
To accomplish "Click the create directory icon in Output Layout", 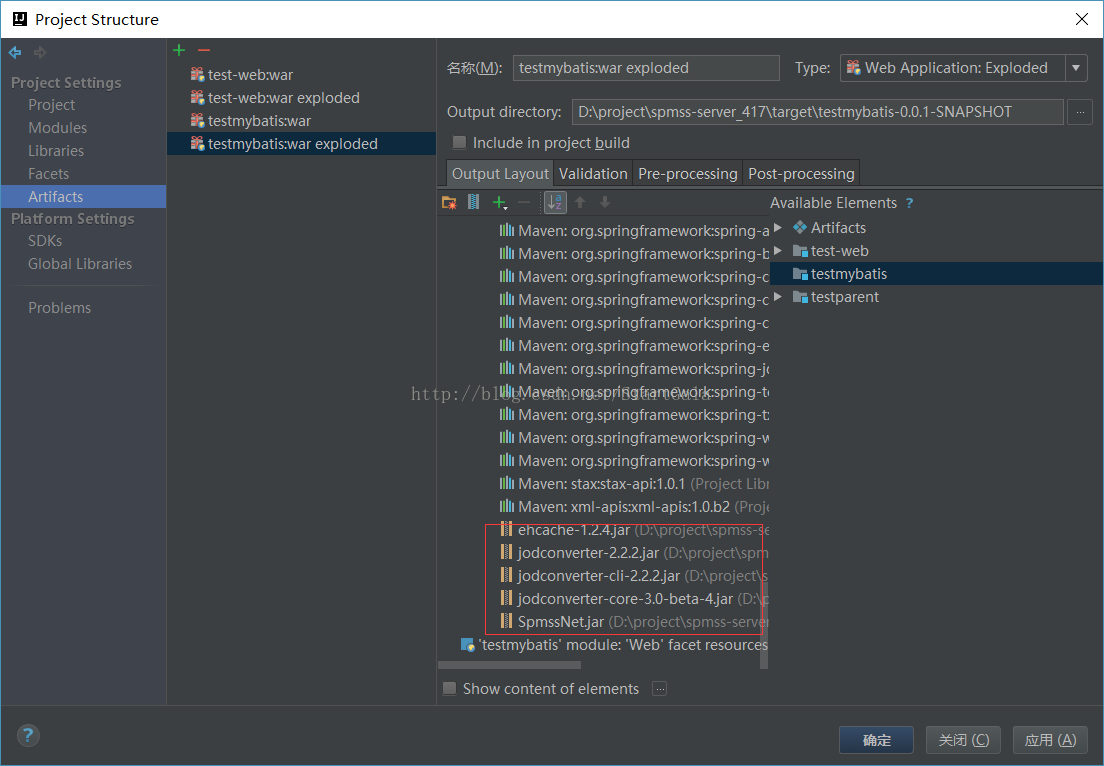I will click(449, 202).
